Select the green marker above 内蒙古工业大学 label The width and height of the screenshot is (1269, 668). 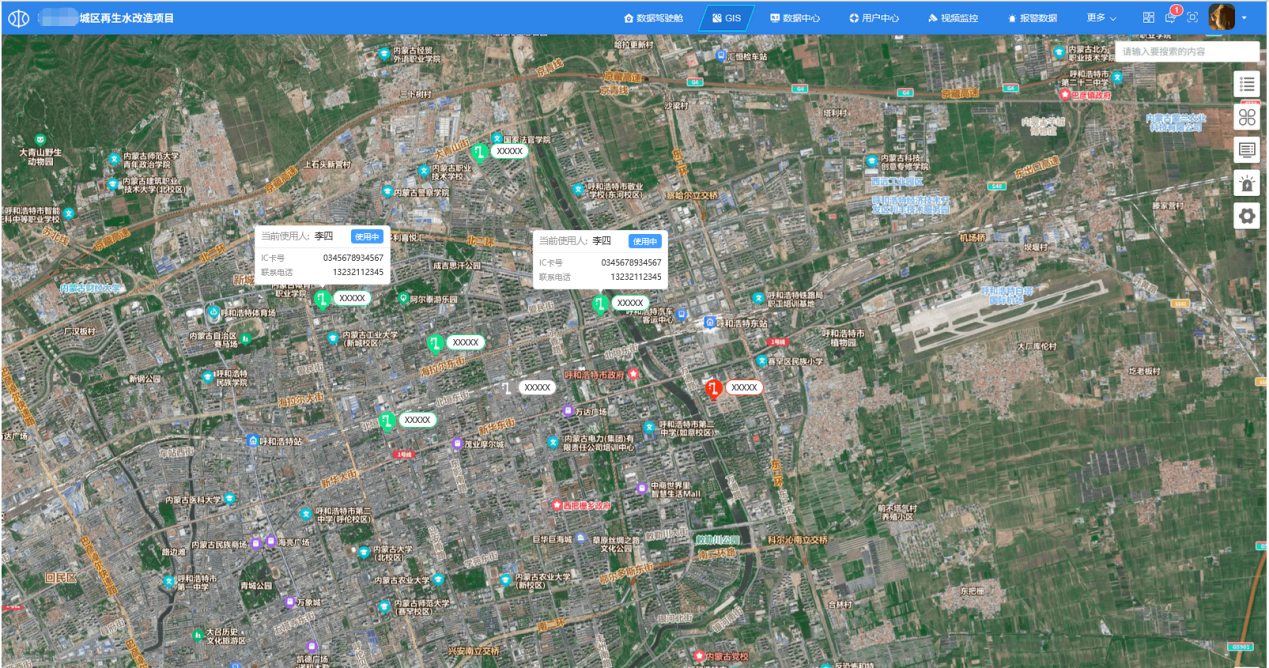click(x=435, y=345)
